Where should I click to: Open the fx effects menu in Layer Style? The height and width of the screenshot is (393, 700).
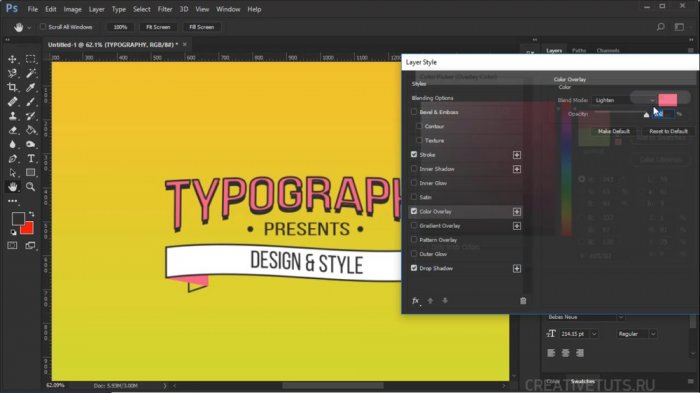pos(416,301)
